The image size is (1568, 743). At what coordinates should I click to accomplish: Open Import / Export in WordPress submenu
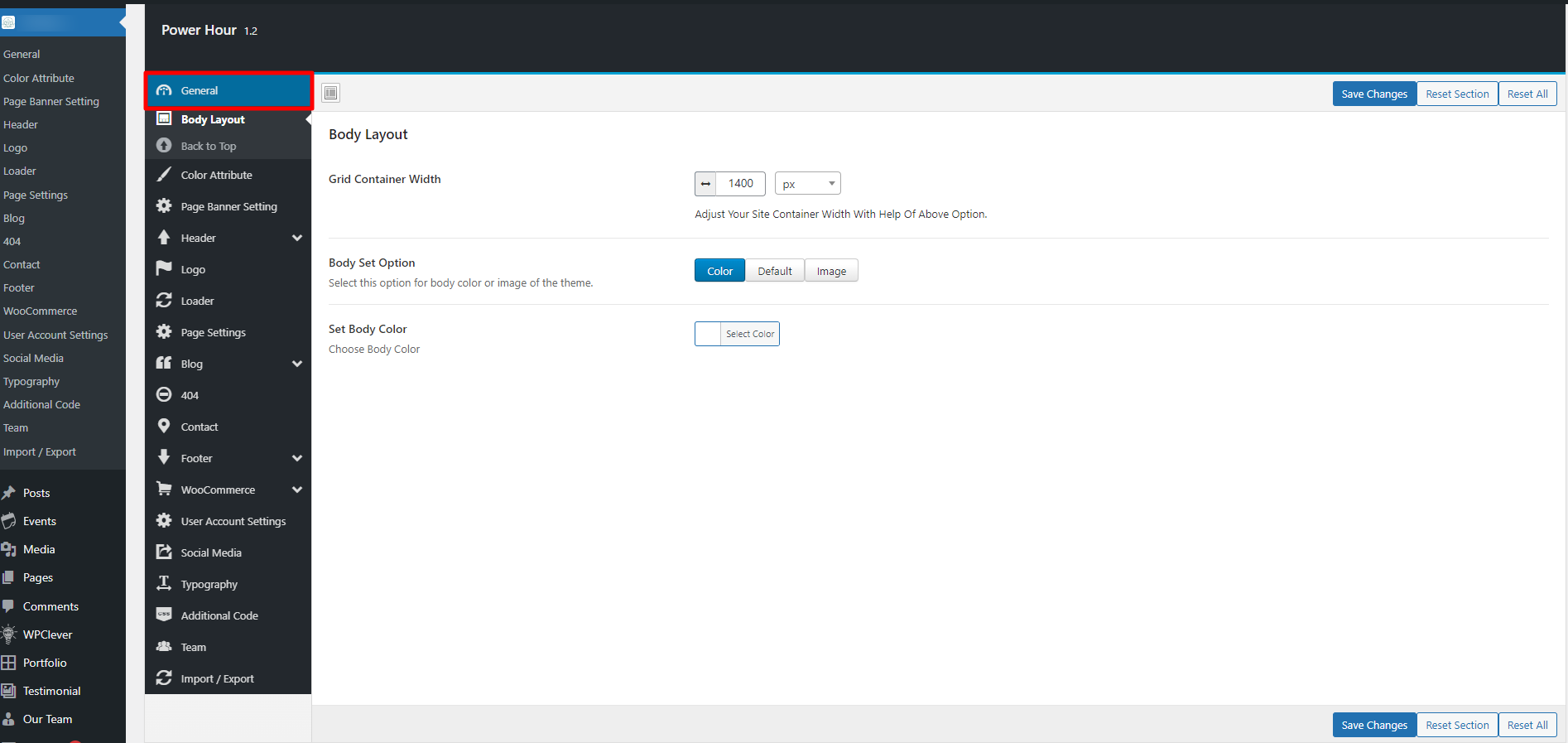click(x=40, y=451)
